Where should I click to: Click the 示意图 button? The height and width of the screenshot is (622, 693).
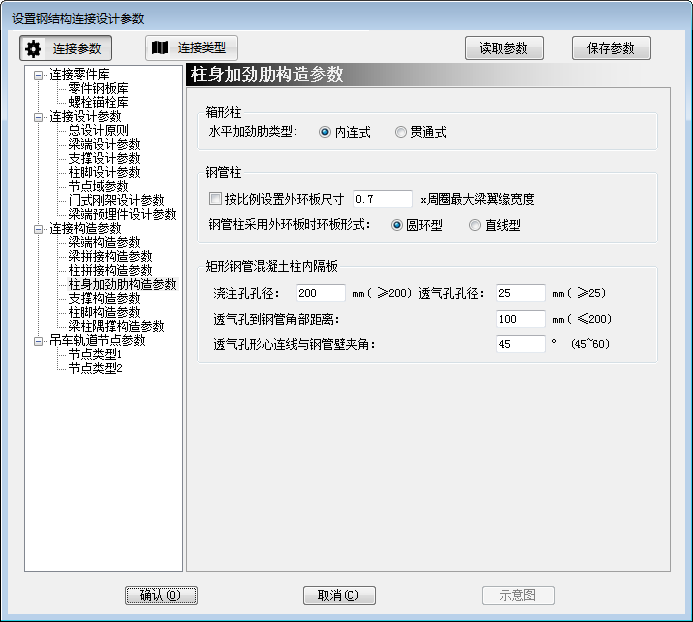[x=518, y=595]
